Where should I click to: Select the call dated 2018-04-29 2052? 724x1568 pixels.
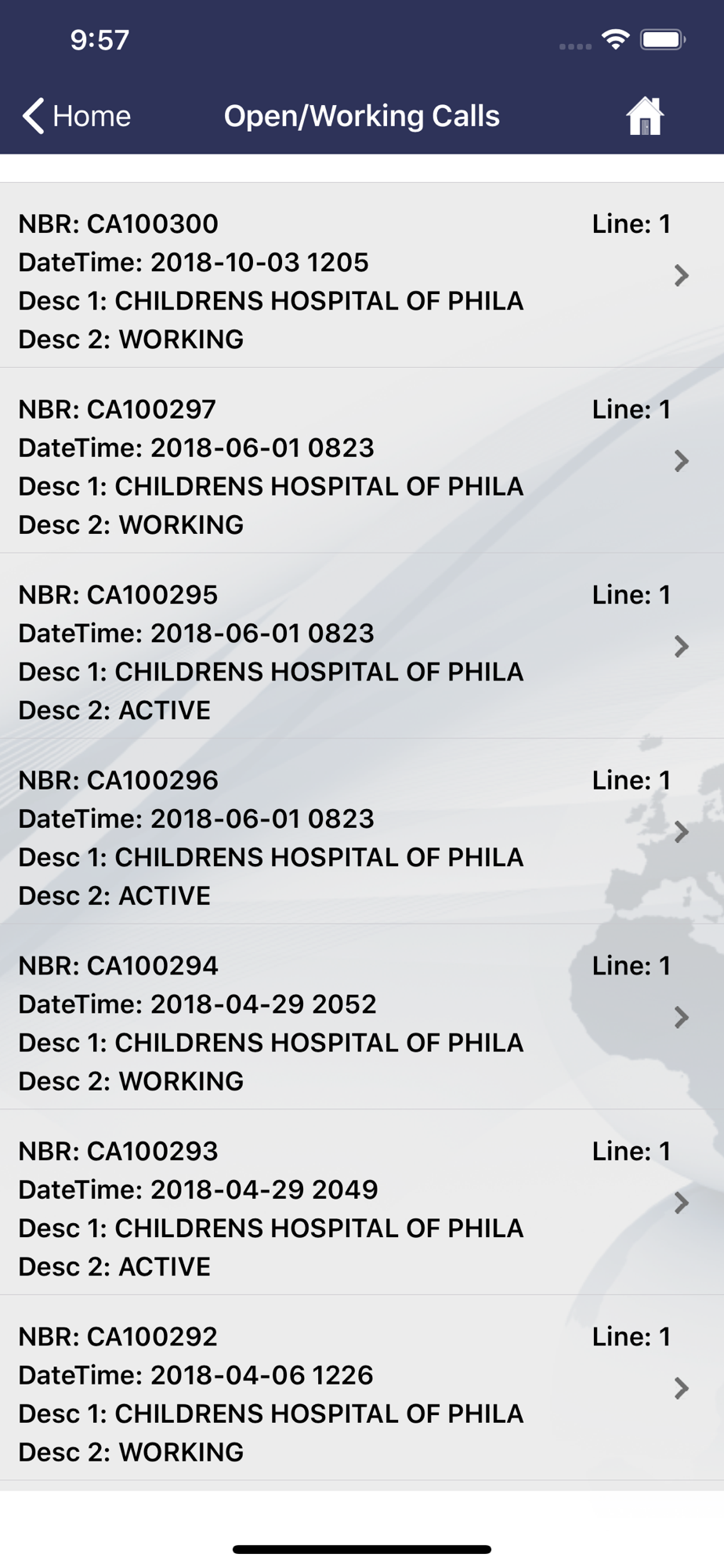click(x=362, y=1017)
